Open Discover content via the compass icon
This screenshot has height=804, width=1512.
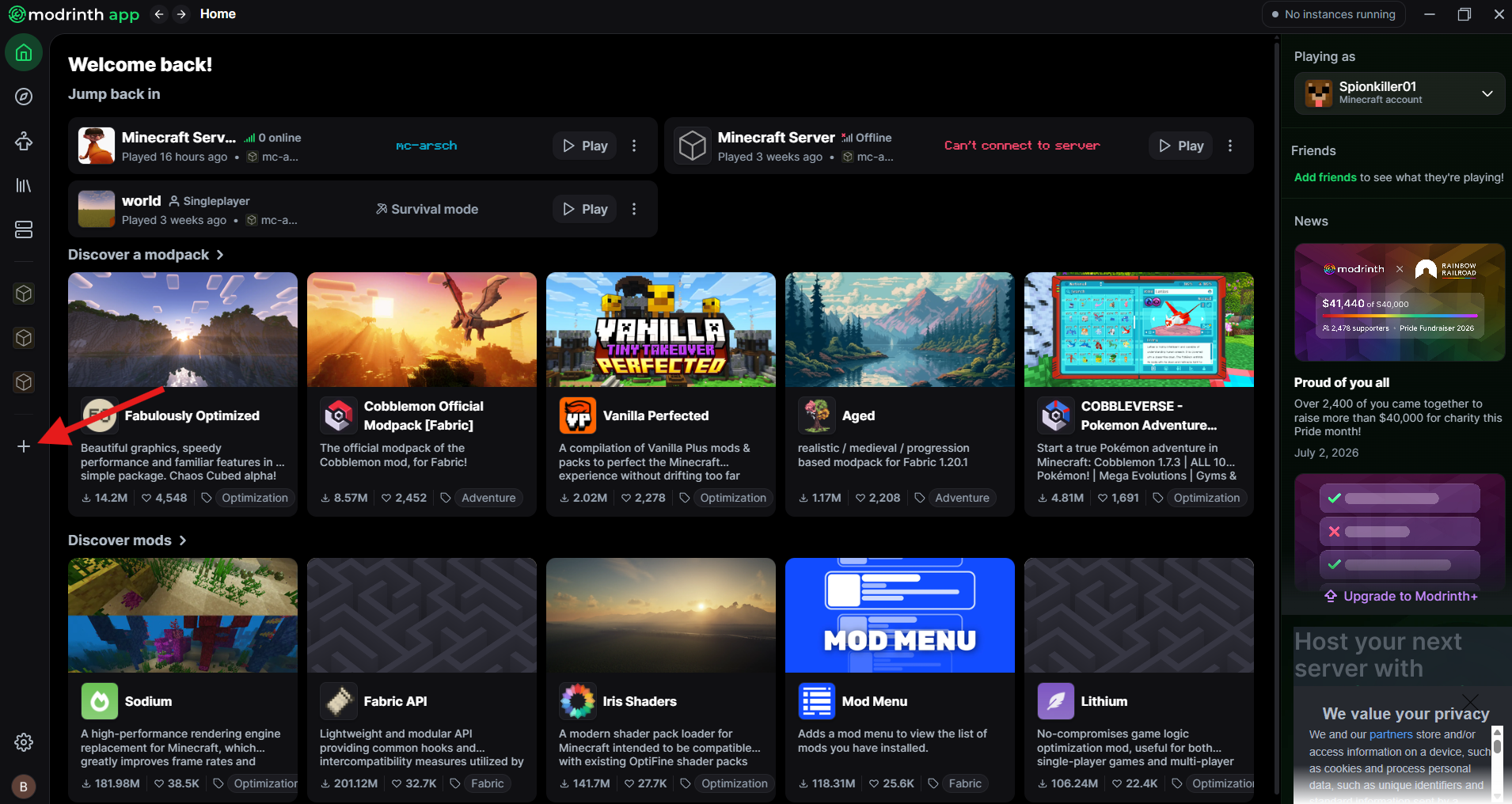tap(24, 97)
